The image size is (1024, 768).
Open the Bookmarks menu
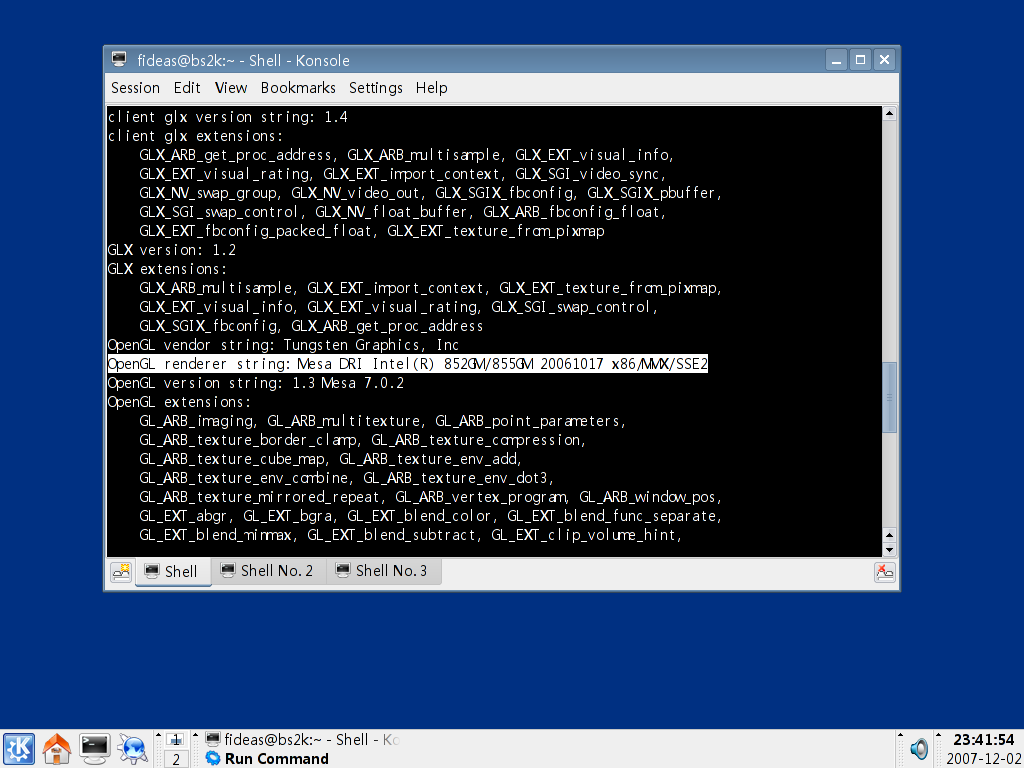[x=298, y=88]
